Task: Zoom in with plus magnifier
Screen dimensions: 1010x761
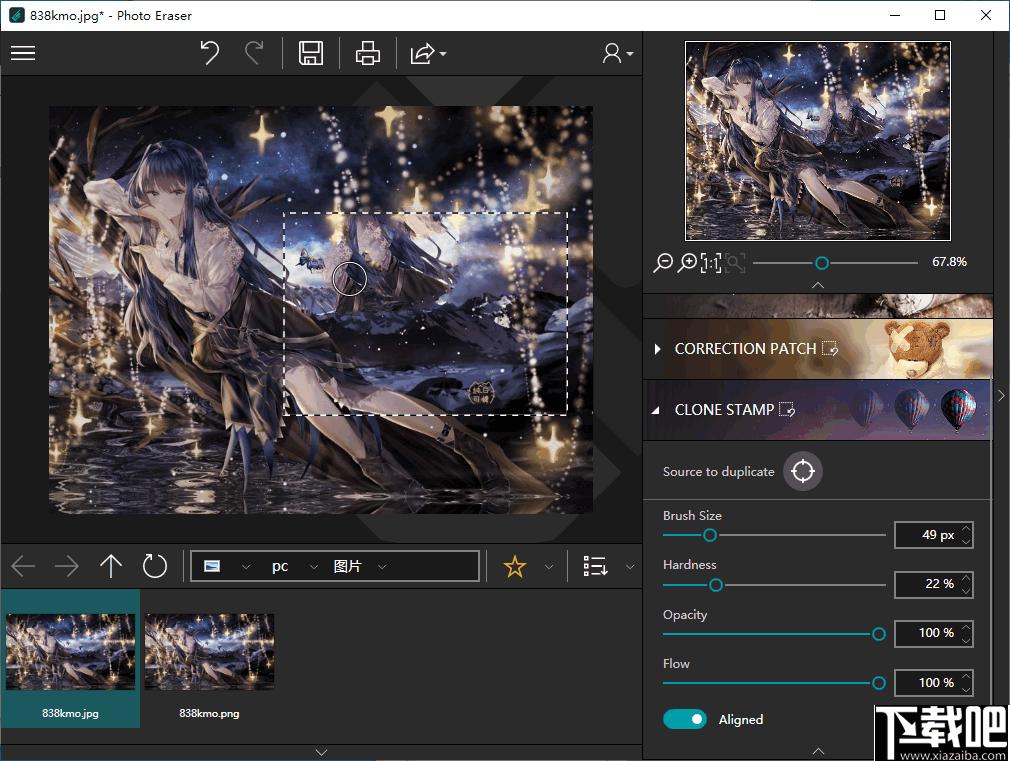Action: [687, 262]
